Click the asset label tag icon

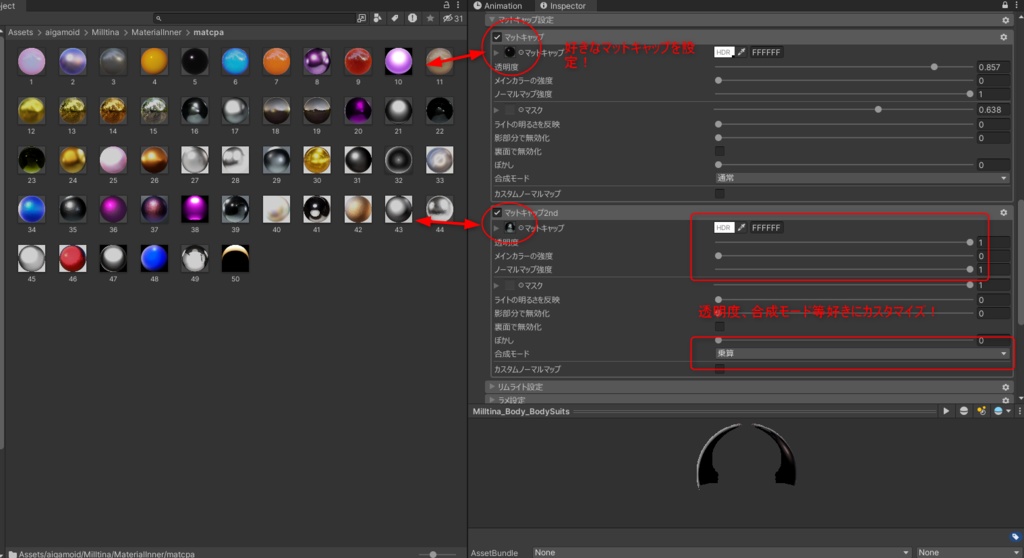(1015, 536)
